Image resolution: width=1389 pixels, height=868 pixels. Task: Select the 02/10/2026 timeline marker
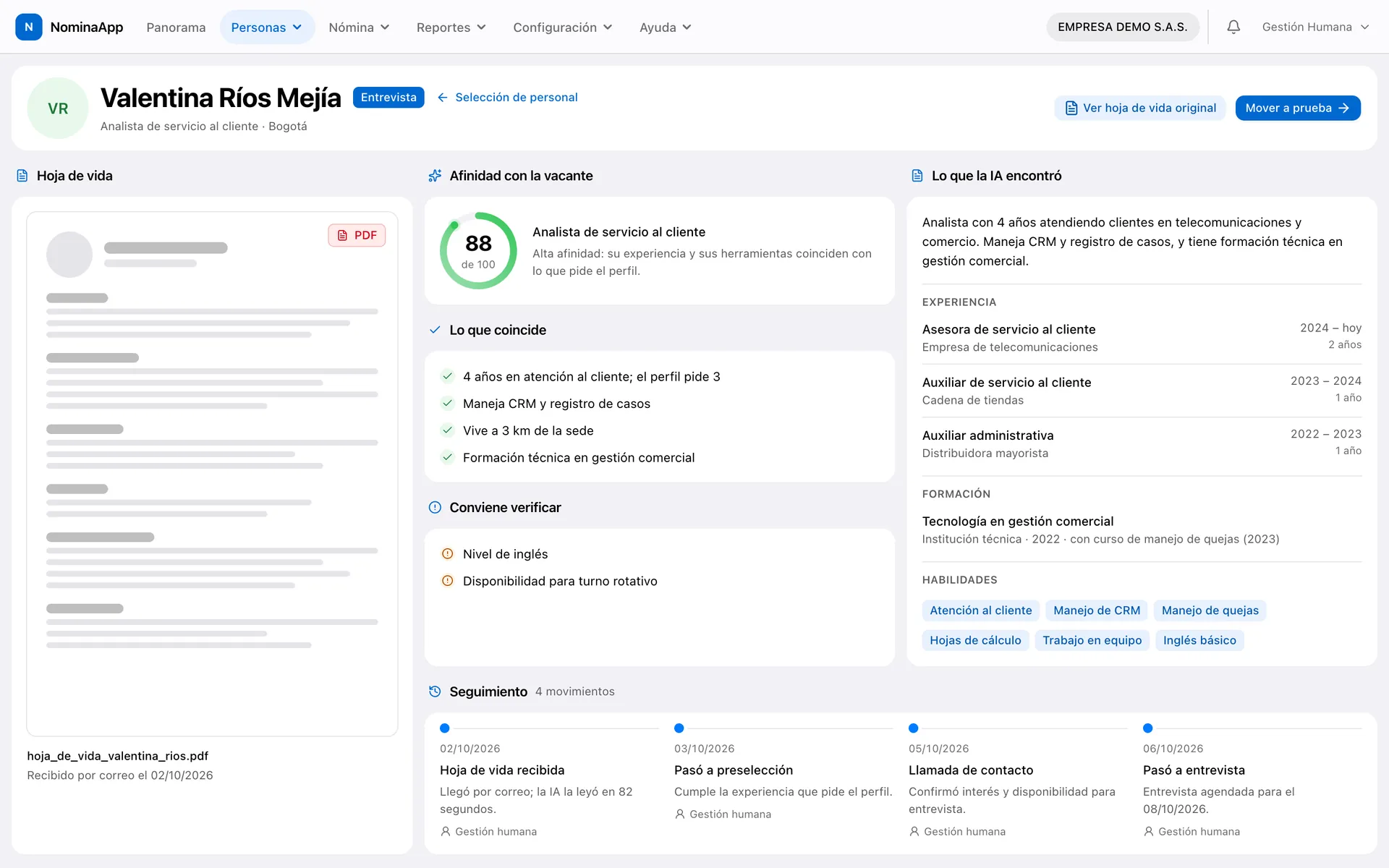click(x=445, y=728)
